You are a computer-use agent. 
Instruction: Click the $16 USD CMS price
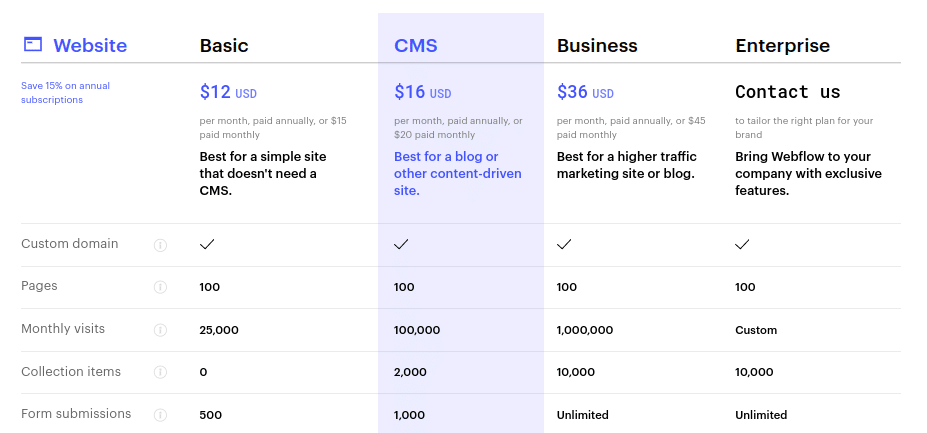tap(423, 92)
